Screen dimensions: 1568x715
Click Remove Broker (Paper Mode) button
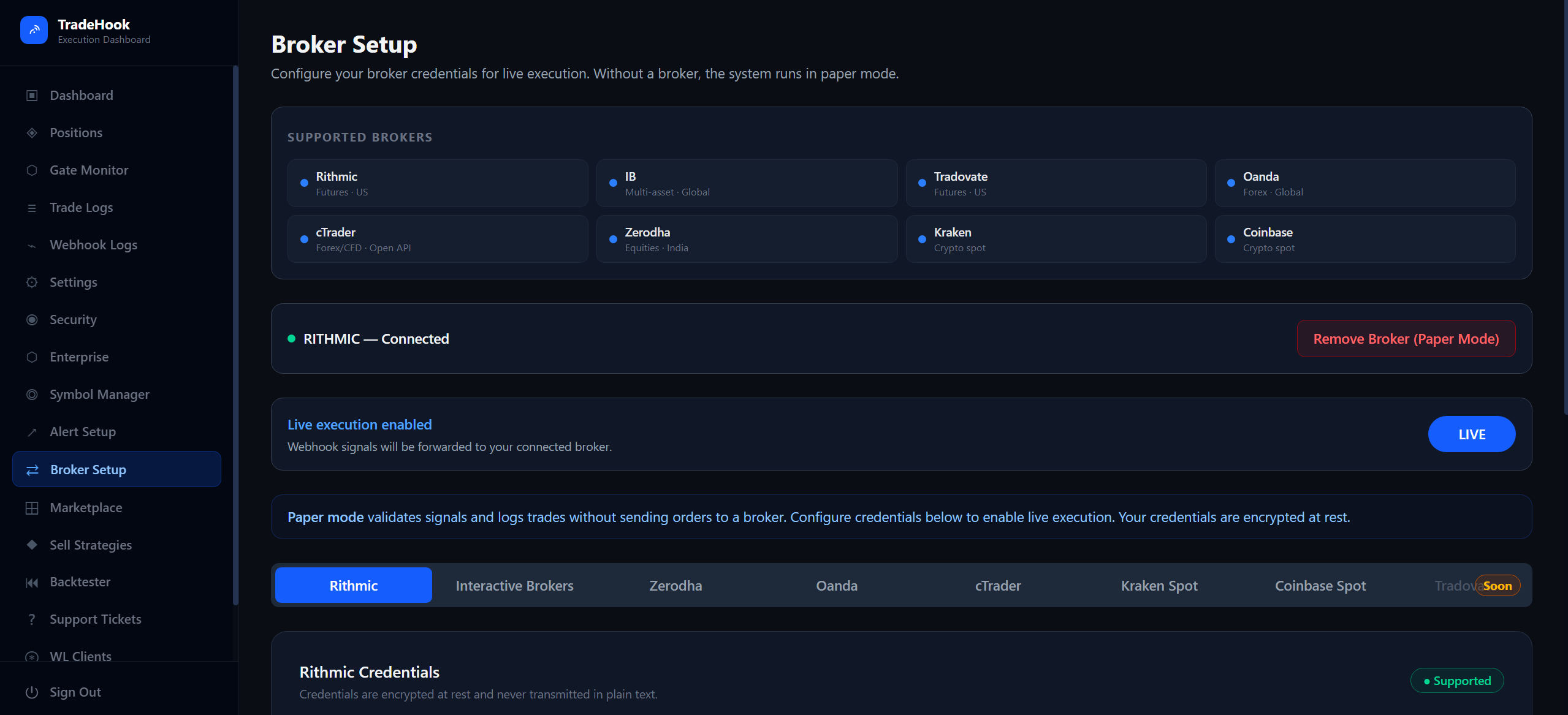click(x=1406, y=339)
